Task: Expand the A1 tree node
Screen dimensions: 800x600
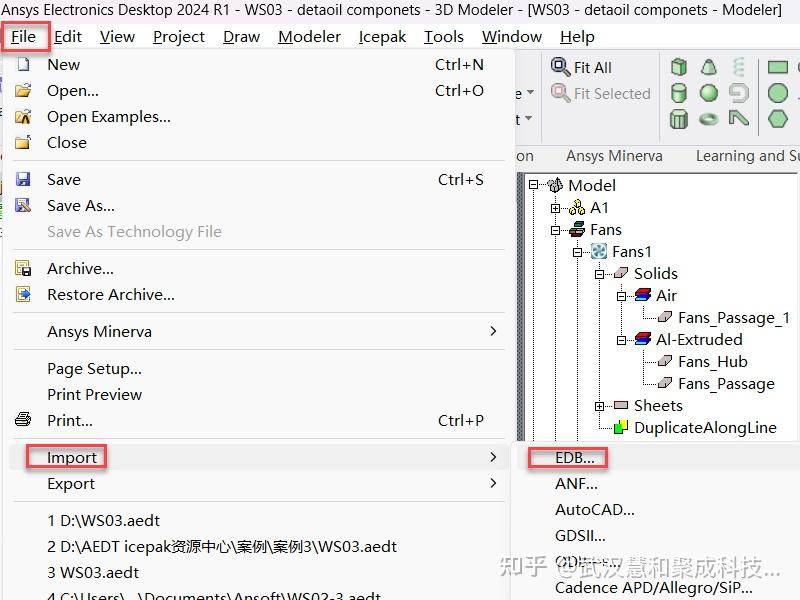Action: [556, 208]
